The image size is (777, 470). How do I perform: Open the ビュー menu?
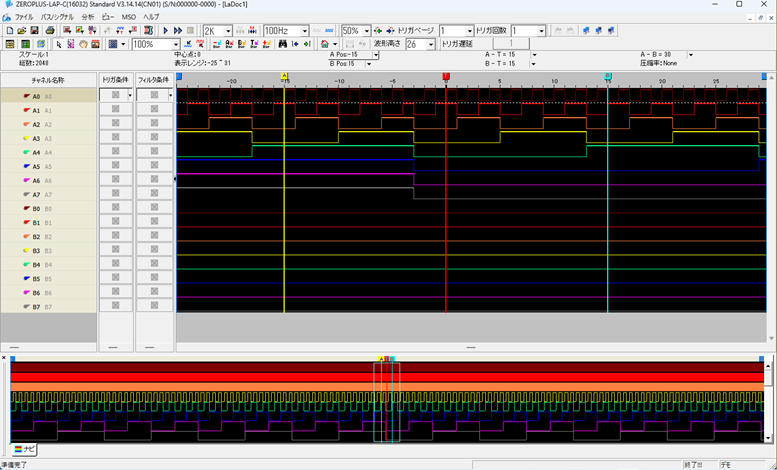coord(108,17)
